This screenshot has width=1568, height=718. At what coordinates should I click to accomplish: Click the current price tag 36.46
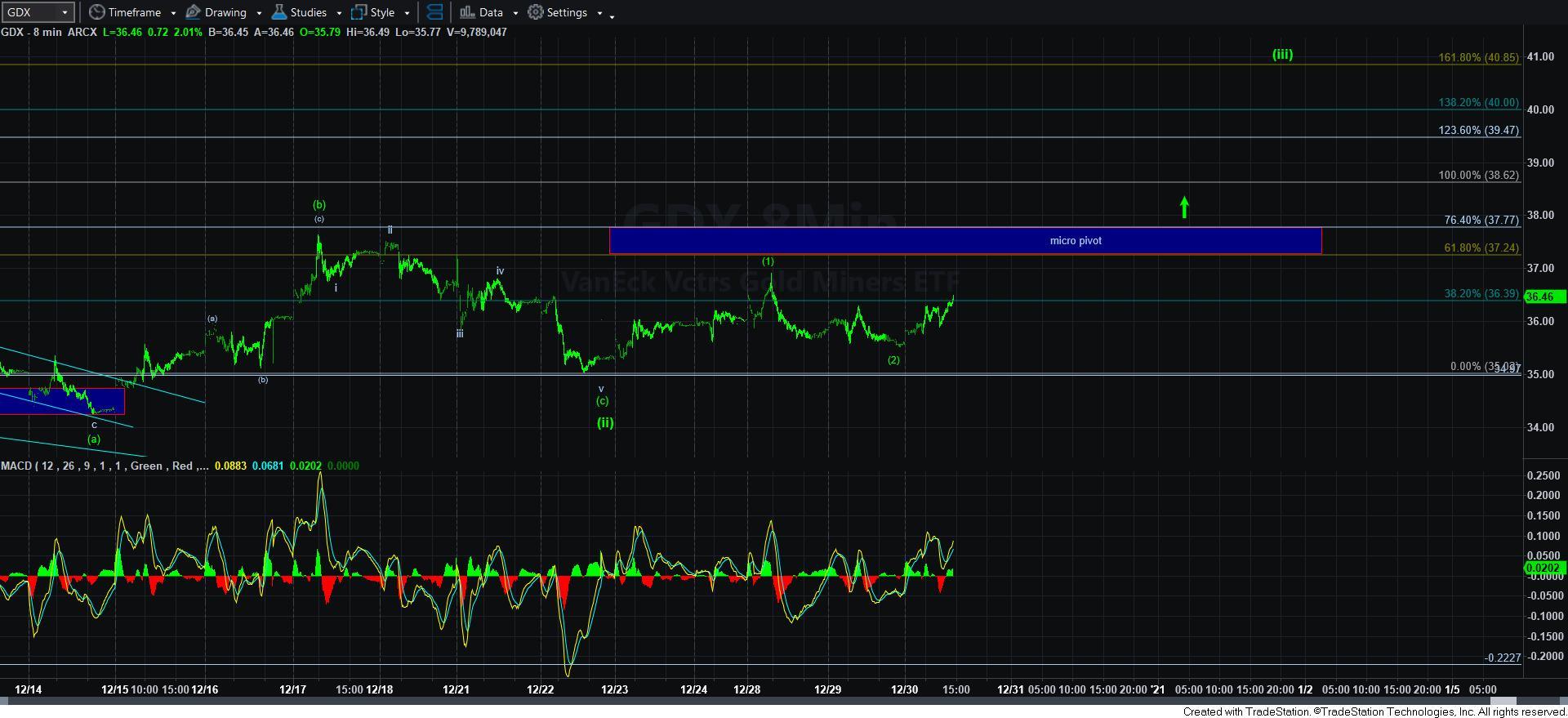point(1543,297)
